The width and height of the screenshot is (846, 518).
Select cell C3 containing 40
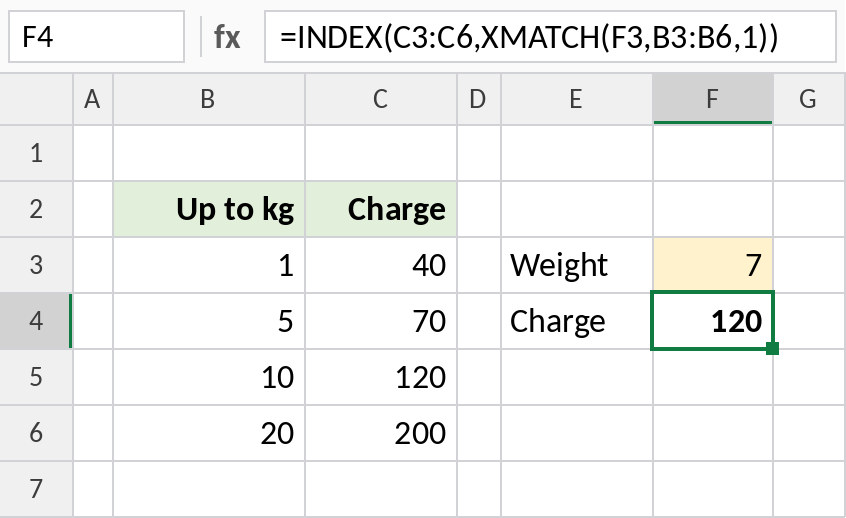381,265
